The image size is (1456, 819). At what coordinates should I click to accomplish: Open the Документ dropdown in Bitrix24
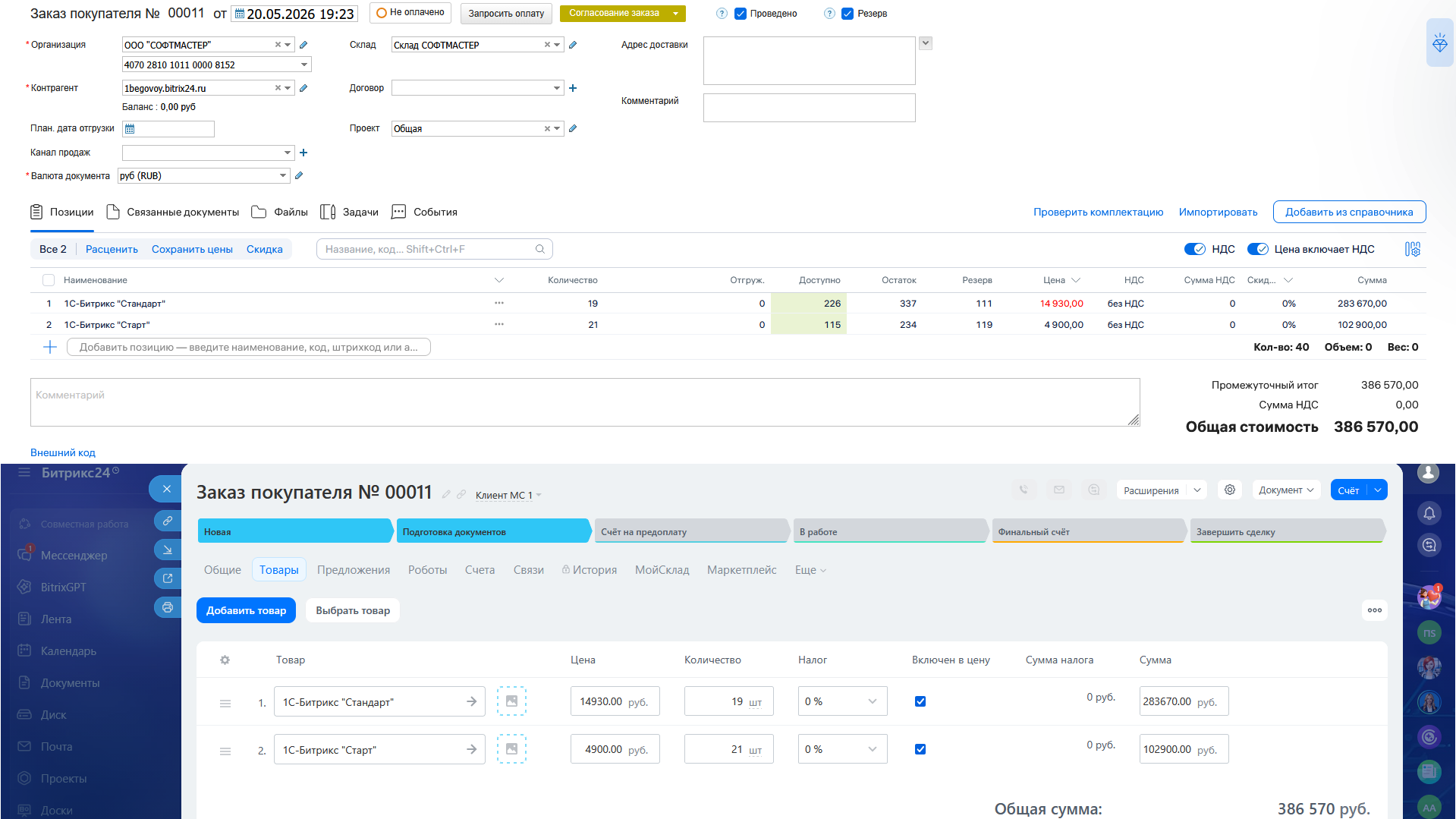(x=1286, y=490)
